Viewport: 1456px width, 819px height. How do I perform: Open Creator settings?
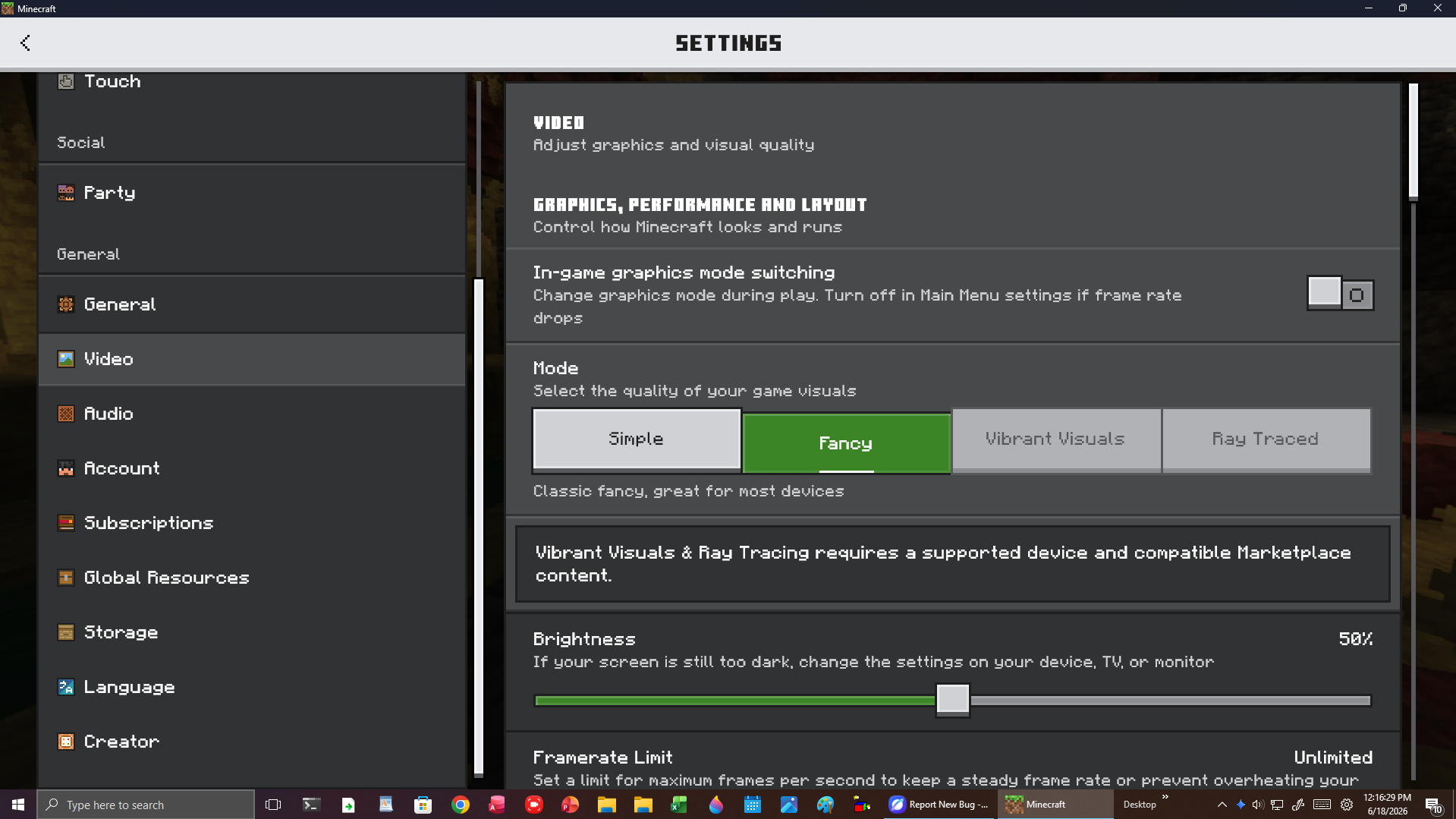[x=252, y=742]
